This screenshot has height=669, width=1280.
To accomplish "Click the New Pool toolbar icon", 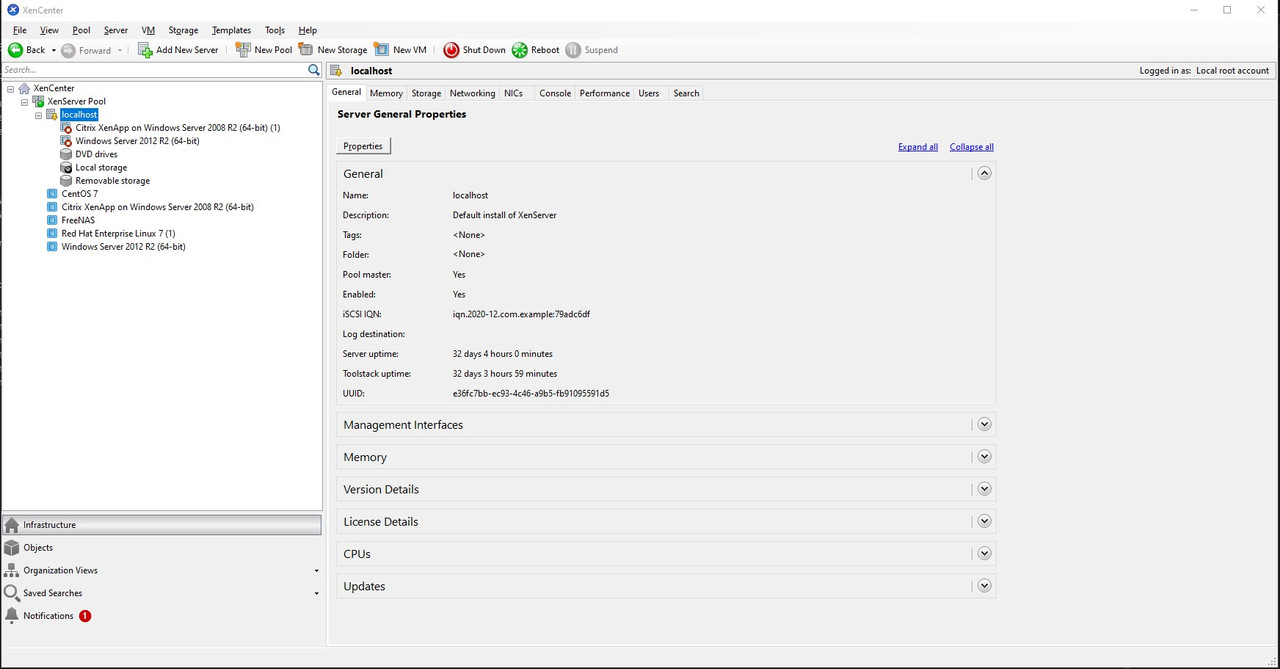I will point(243,50).
